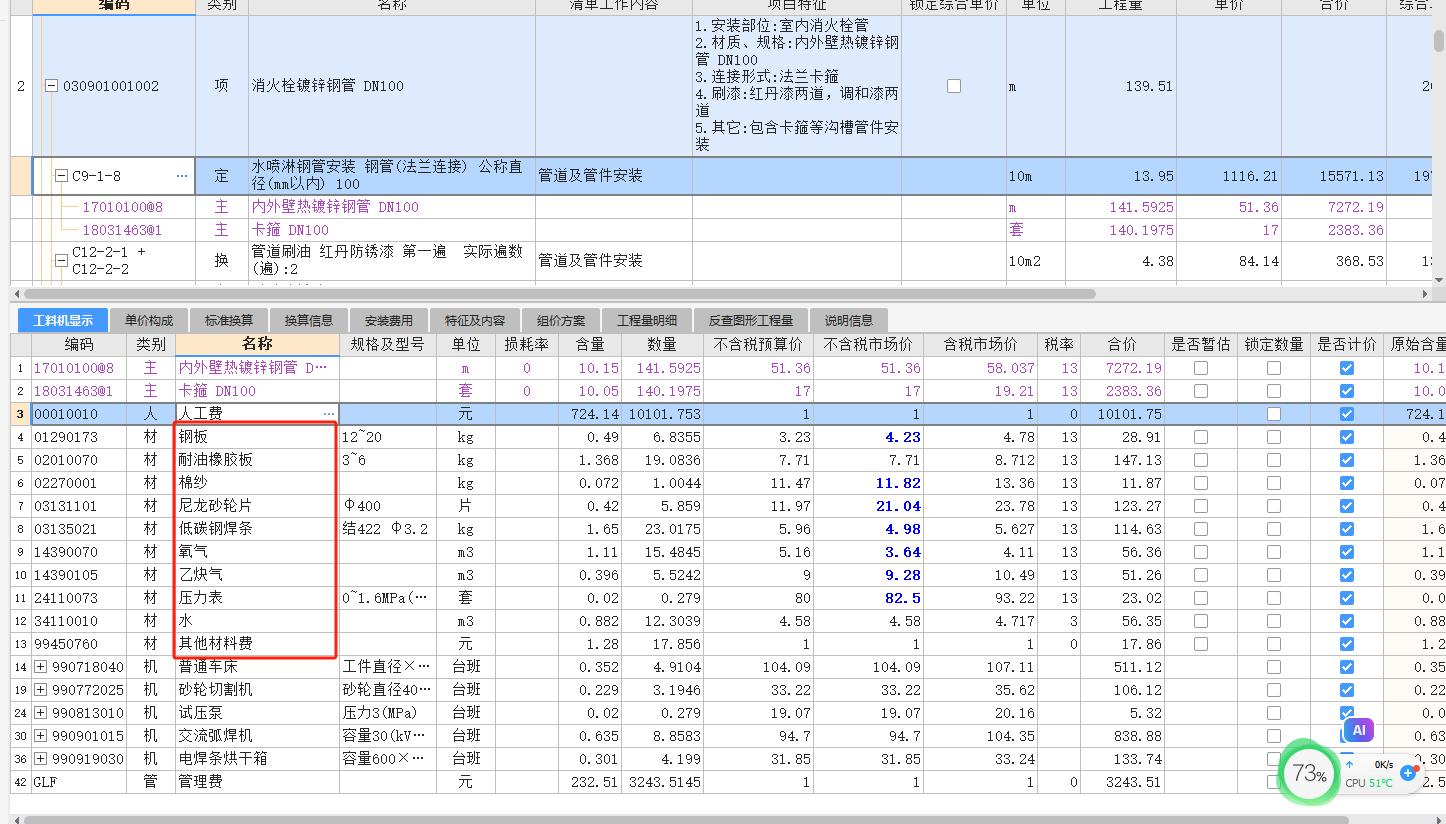Check 锁定数量 for the 耐油橡胶板 row
Viewport: 1446px width, 824px height.
1274,460
